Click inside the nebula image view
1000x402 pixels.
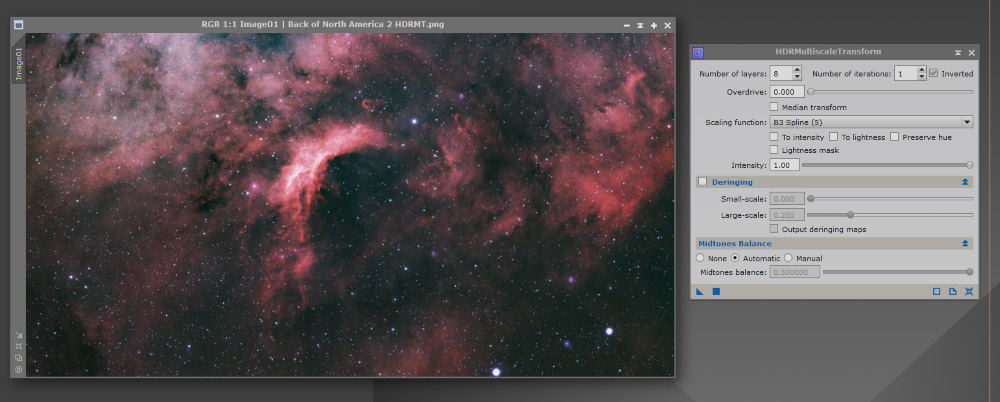click(349, 204)
